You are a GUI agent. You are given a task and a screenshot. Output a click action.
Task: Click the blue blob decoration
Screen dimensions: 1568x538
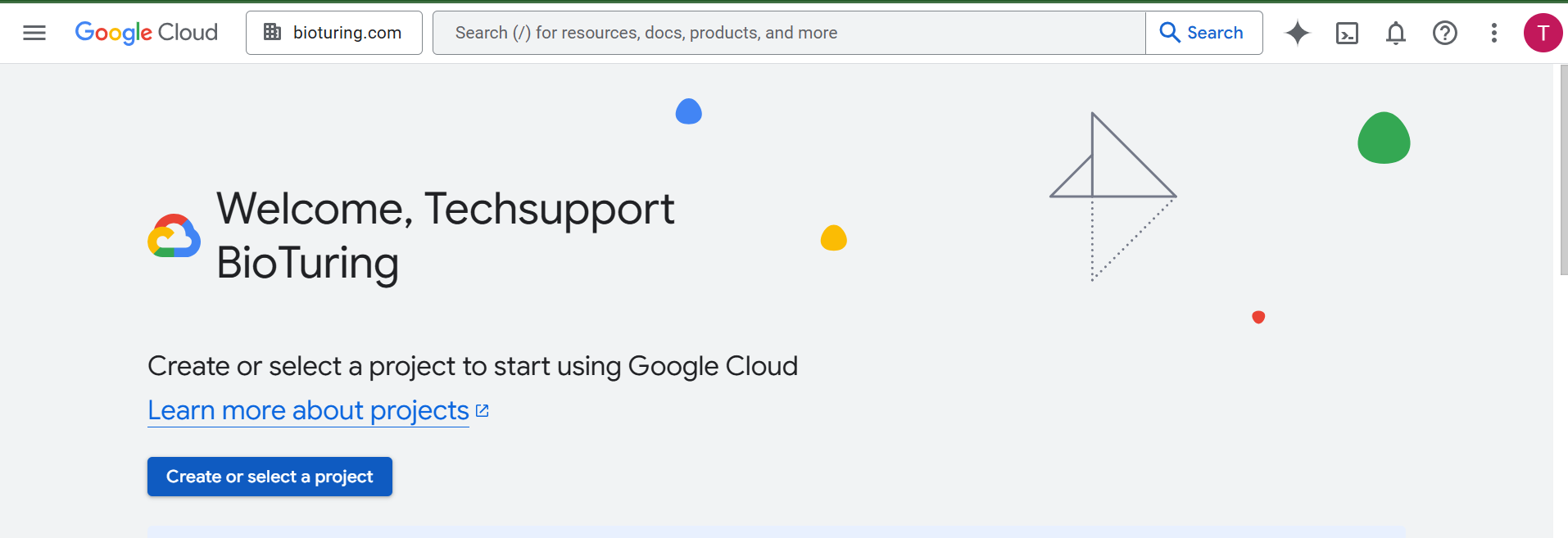688,111
